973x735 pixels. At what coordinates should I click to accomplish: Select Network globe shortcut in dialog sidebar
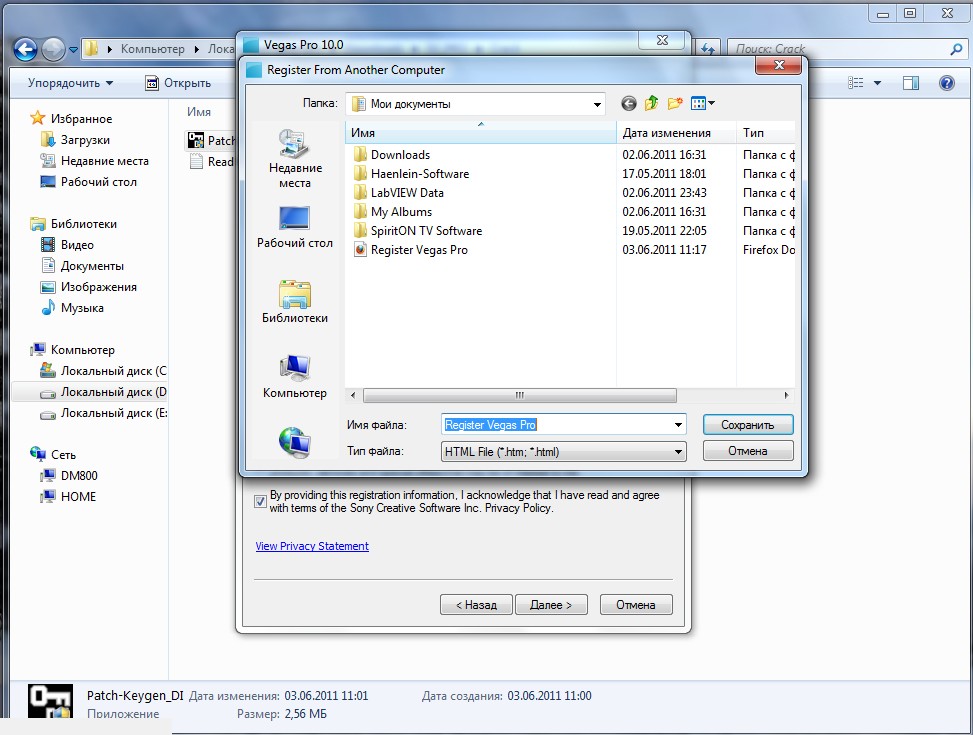coord(295,442)
